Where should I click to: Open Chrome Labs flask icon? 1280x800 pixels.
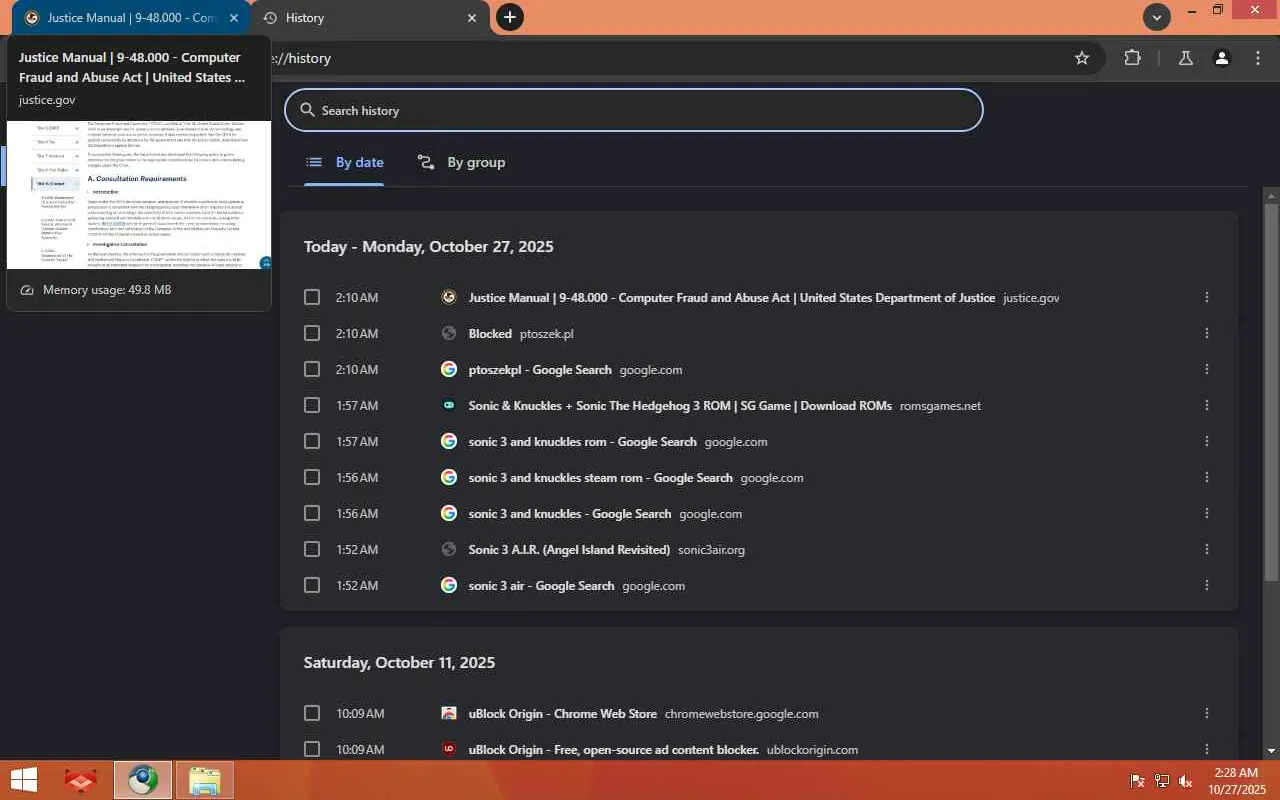tap(1186, 58)
